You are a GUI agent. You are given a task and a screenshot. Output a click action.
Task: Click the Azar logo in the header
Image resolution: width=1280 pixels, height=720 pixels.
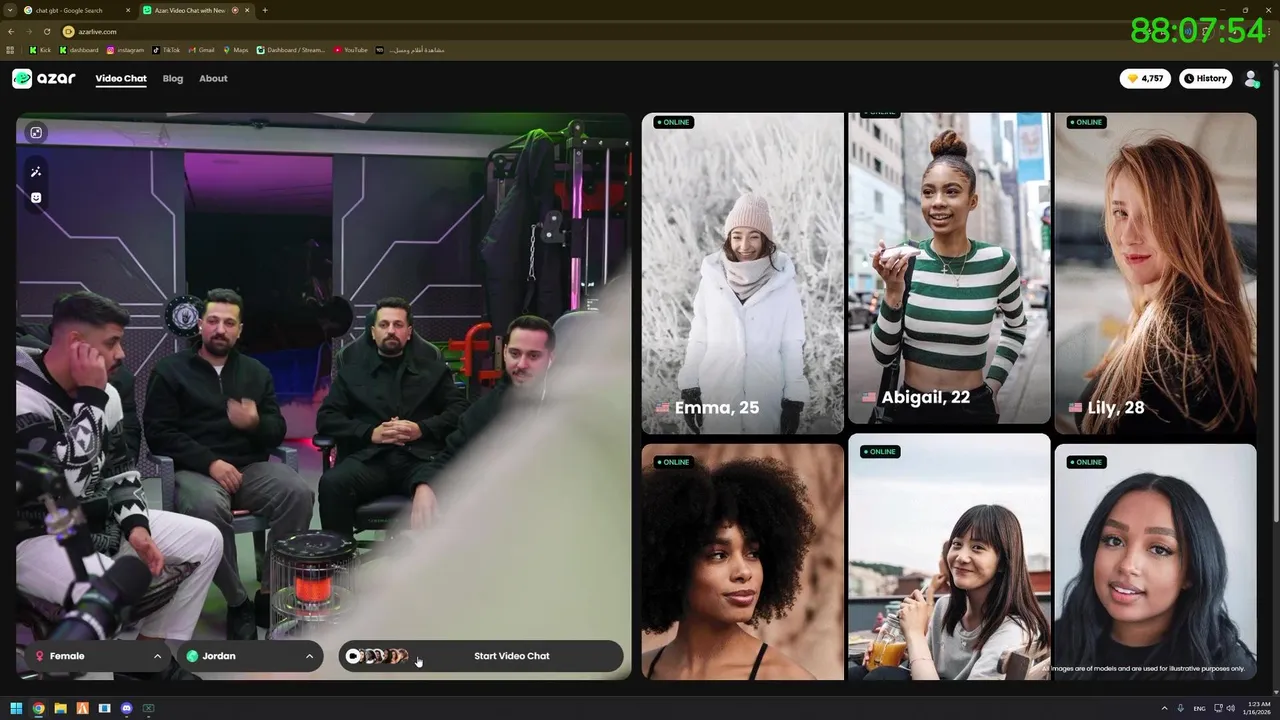[44, 79]
